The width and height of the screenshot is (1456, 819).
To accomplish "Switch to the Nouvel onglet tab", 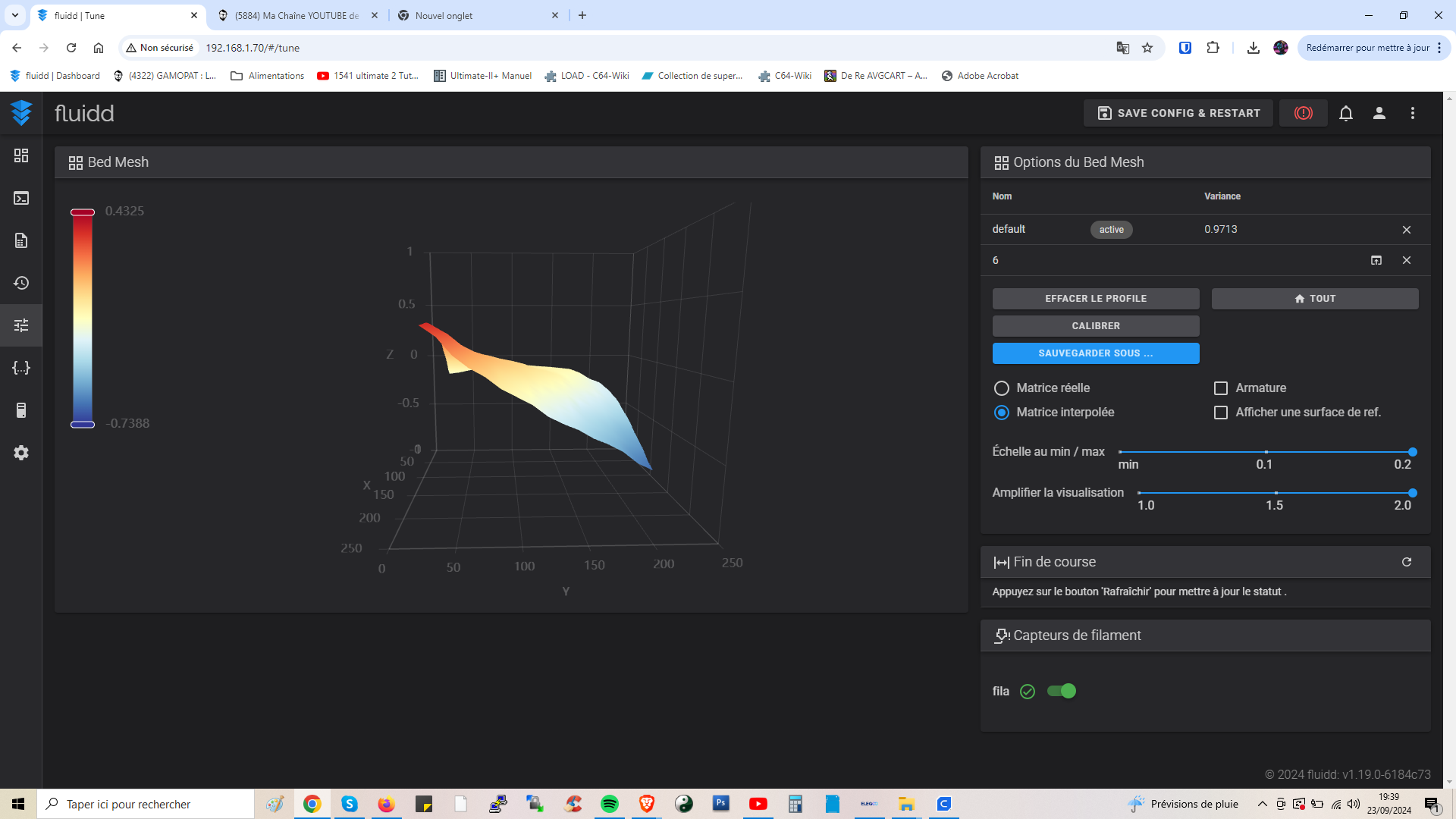I will click(479, 15).
